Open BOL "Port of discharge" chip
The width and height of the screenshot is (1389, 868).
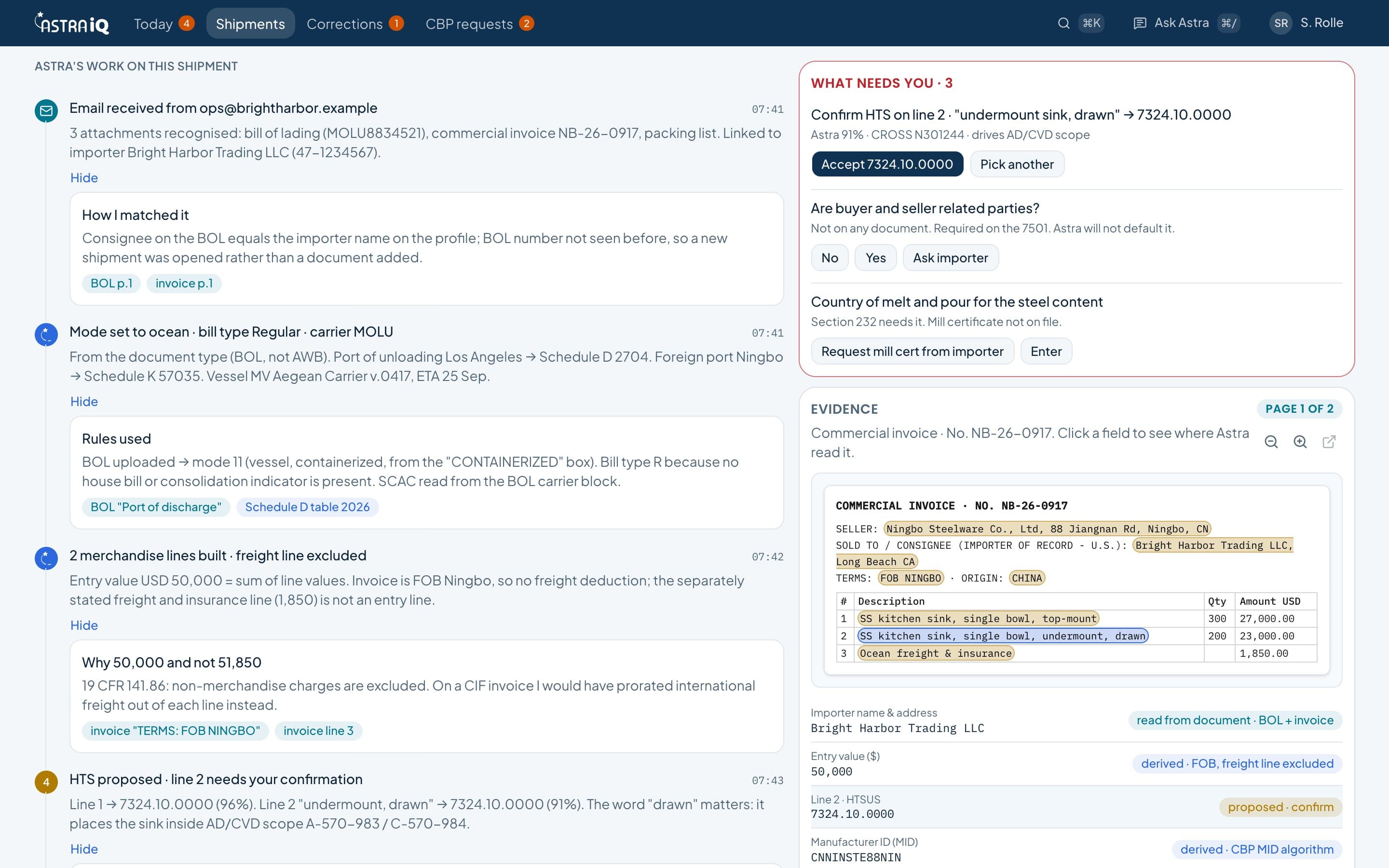156,507
